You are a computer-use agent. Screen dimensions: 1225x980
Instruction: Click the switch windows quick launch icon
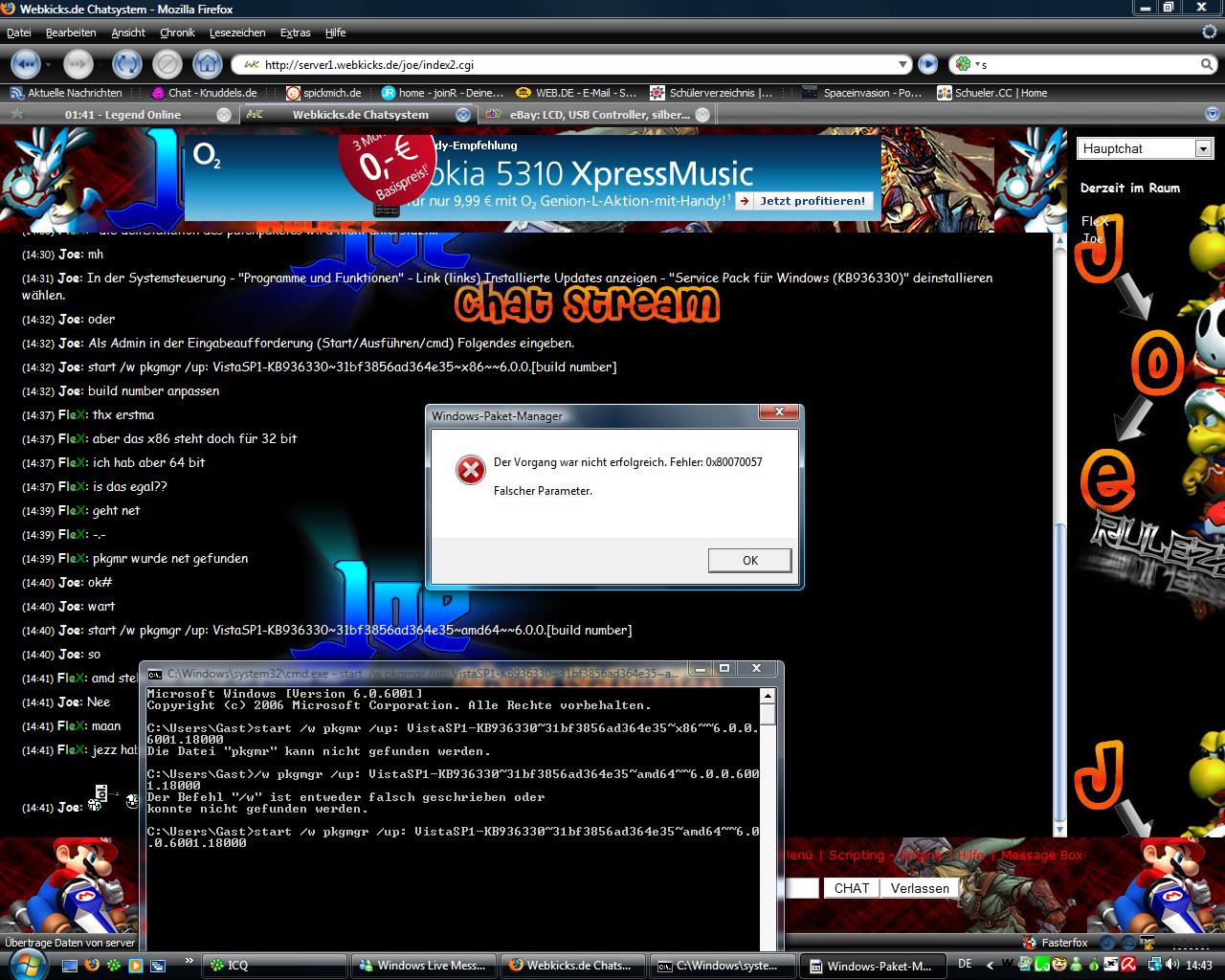tap(158, 966)
